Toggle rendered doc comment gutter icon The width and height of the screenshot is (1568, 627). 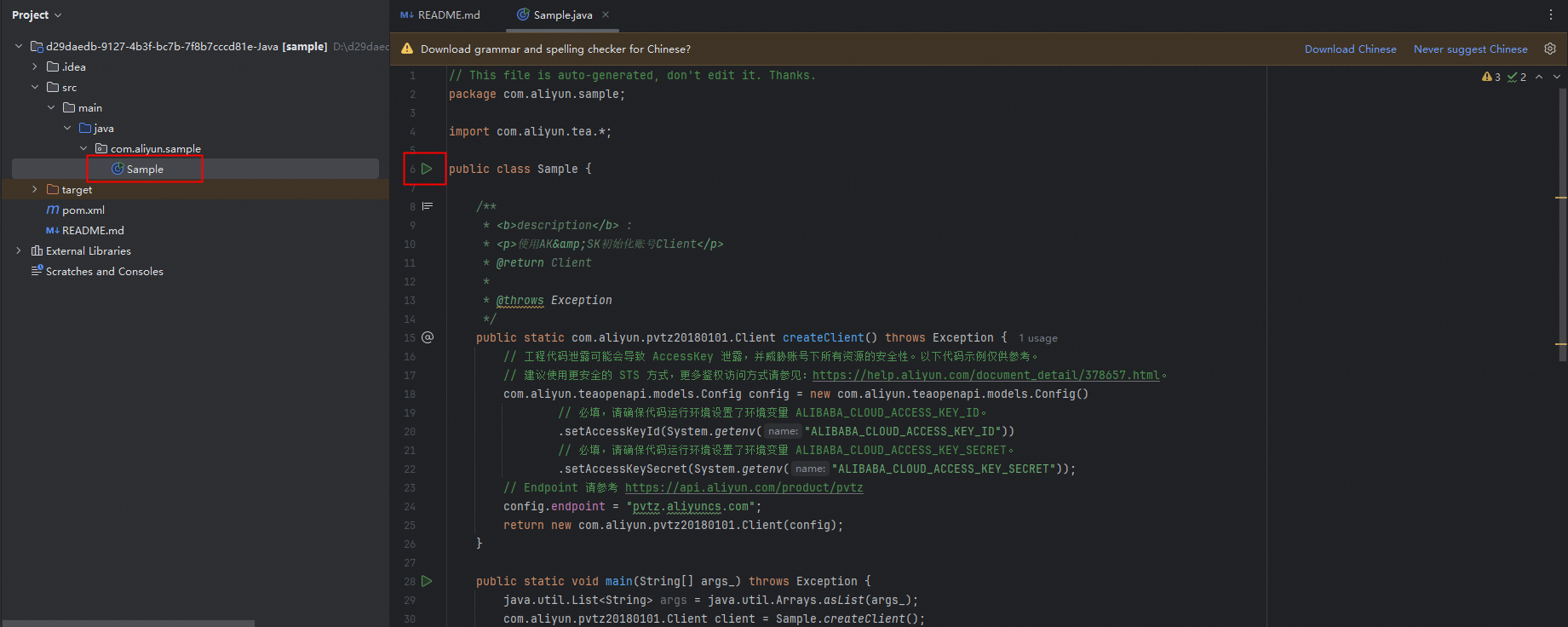428,206
